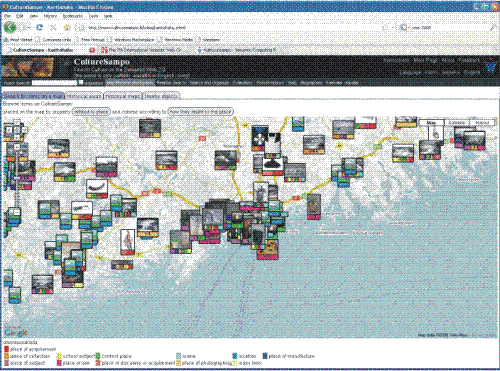The width and height of the screenshot is (500, 371).
Task: Click the Google logo on the map
Action: click(x=16, y=332)
